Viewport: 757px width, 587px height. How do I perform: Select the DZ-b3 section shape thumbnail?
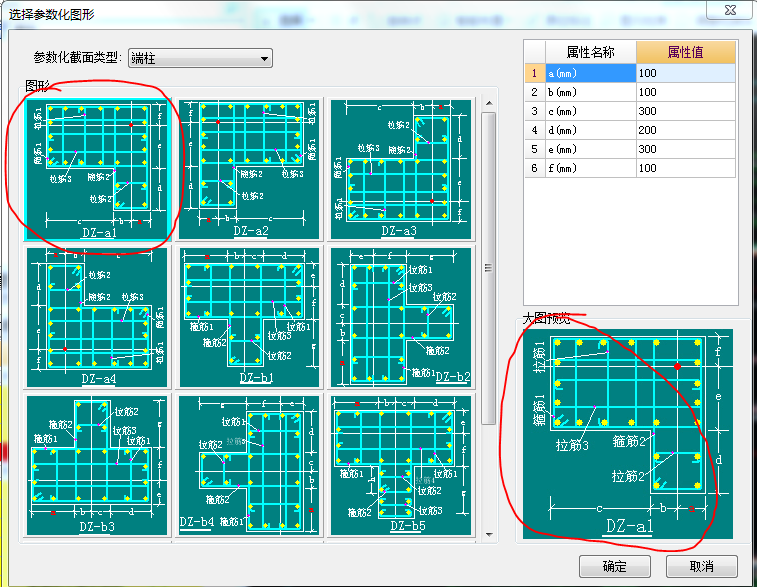click(97, 465)
